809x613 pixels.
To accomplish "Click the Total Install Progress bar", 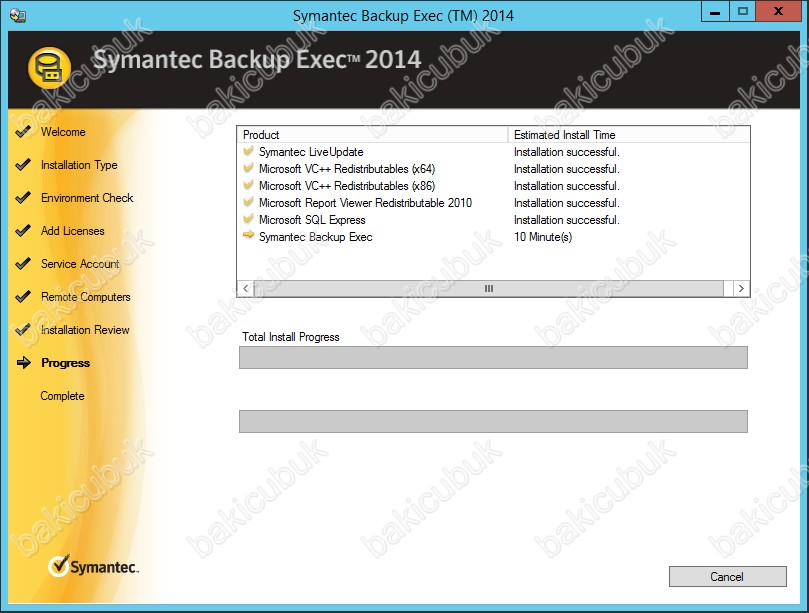I will (x=493, y=358).
